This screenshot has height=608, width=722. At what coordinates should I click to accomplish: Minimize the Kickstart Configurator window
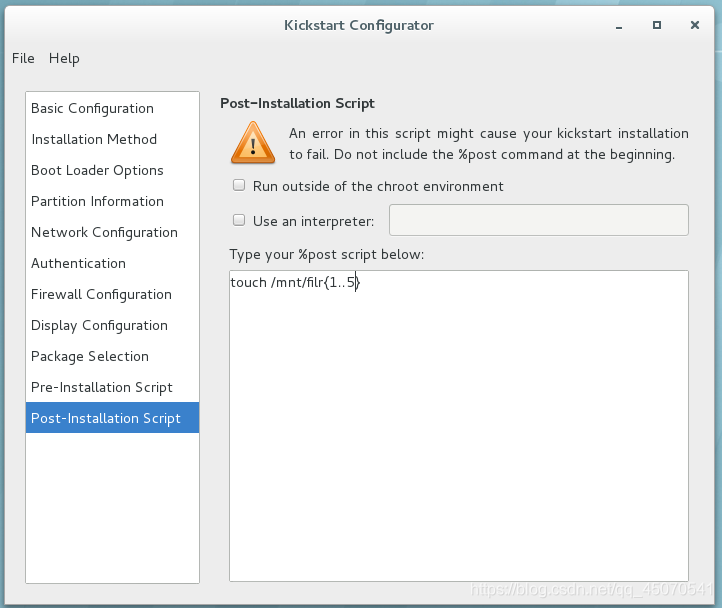pos(619,26)
